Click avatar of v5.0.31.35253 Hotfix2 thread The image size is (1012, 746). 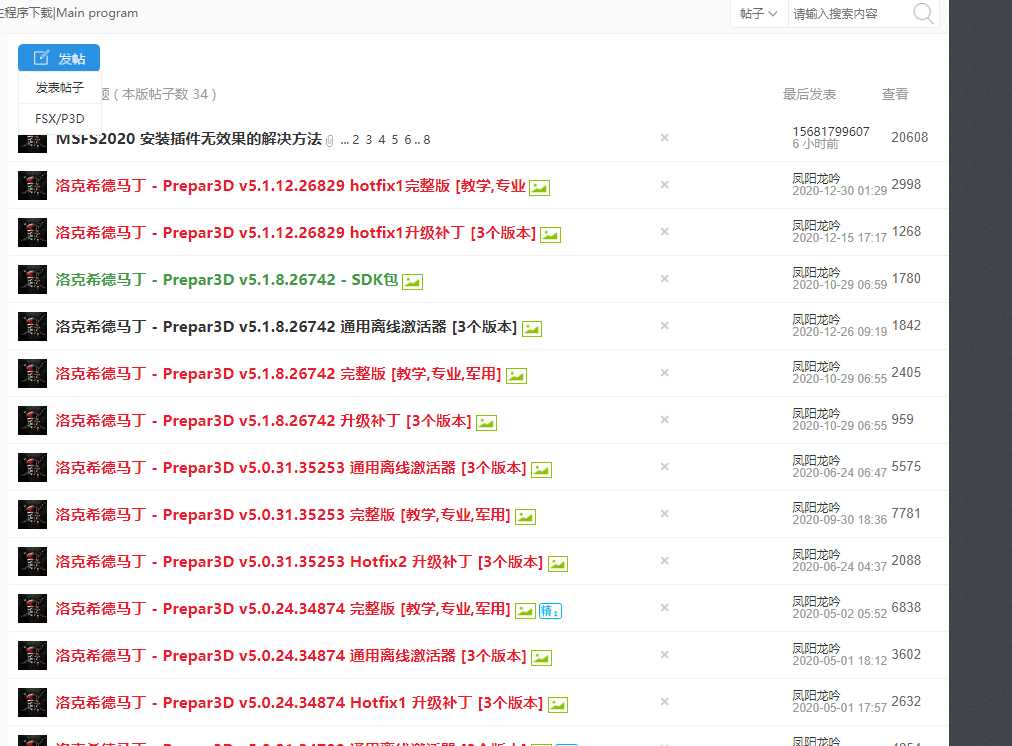(x=32, y=561)
